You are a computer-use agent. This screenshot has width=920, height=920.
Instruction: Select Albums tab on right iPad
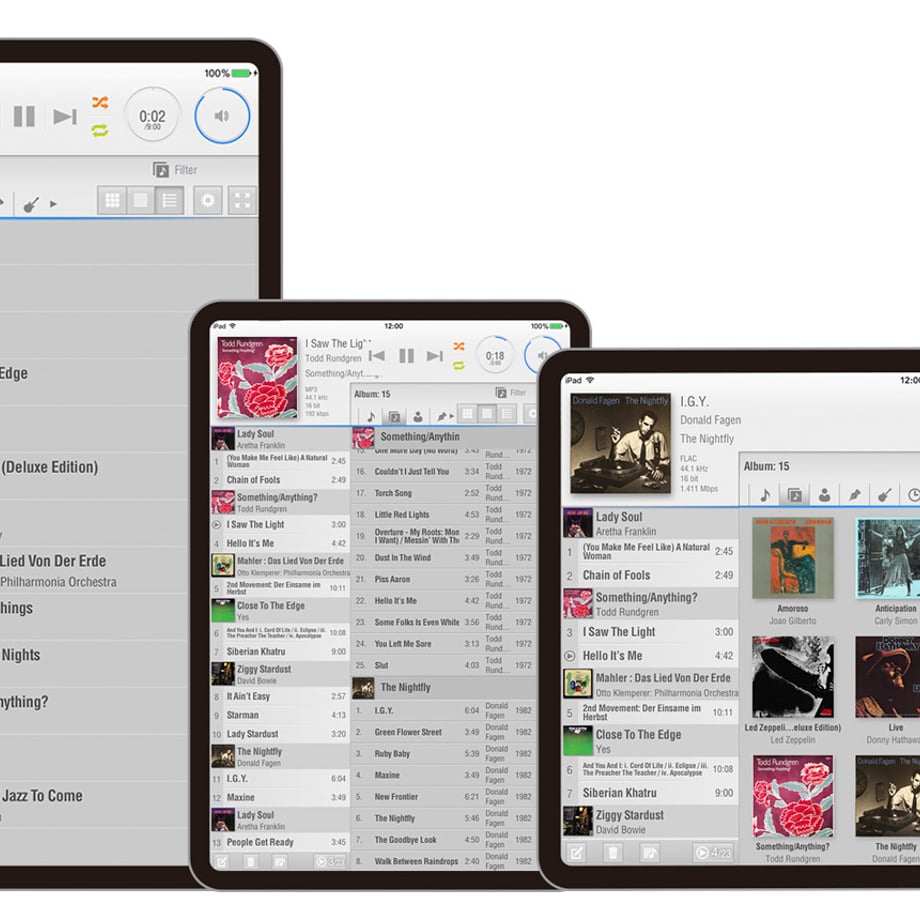pyautogui.click(x=794, y=495)
